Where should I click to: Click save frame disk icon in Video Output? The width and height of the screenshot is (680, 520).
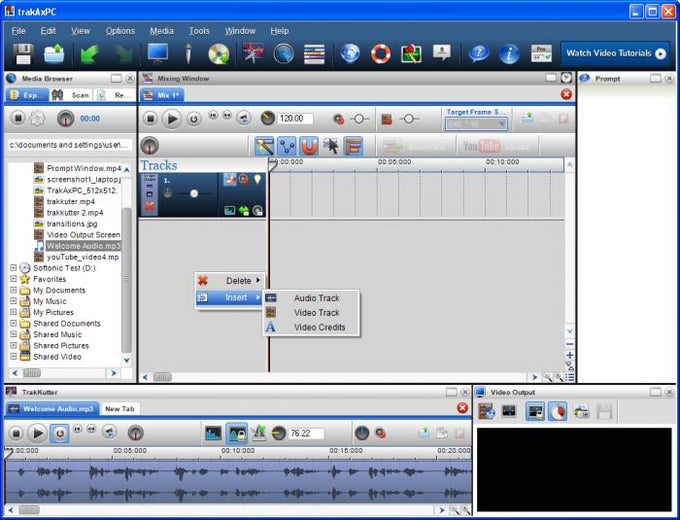pos(604,411)
